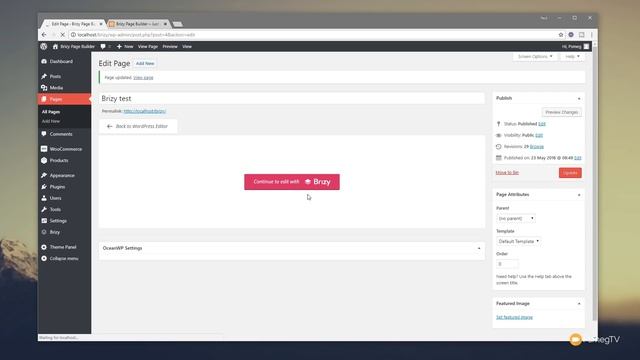
Task: Click Back to WordPress Editor button
Action: pyautogui.click(x=138, y=126)
